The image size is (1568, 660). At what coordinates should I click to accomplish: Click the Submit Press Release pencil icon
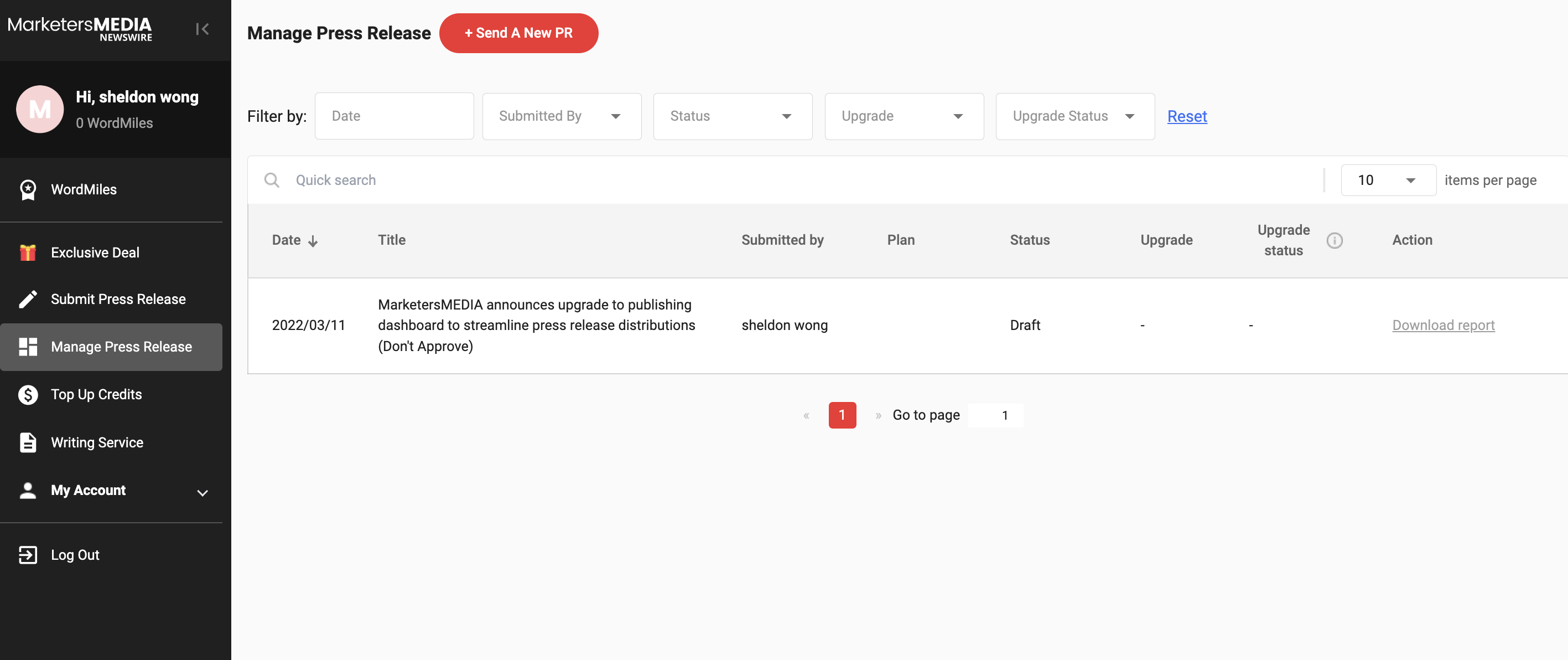[x=28, y=299]
